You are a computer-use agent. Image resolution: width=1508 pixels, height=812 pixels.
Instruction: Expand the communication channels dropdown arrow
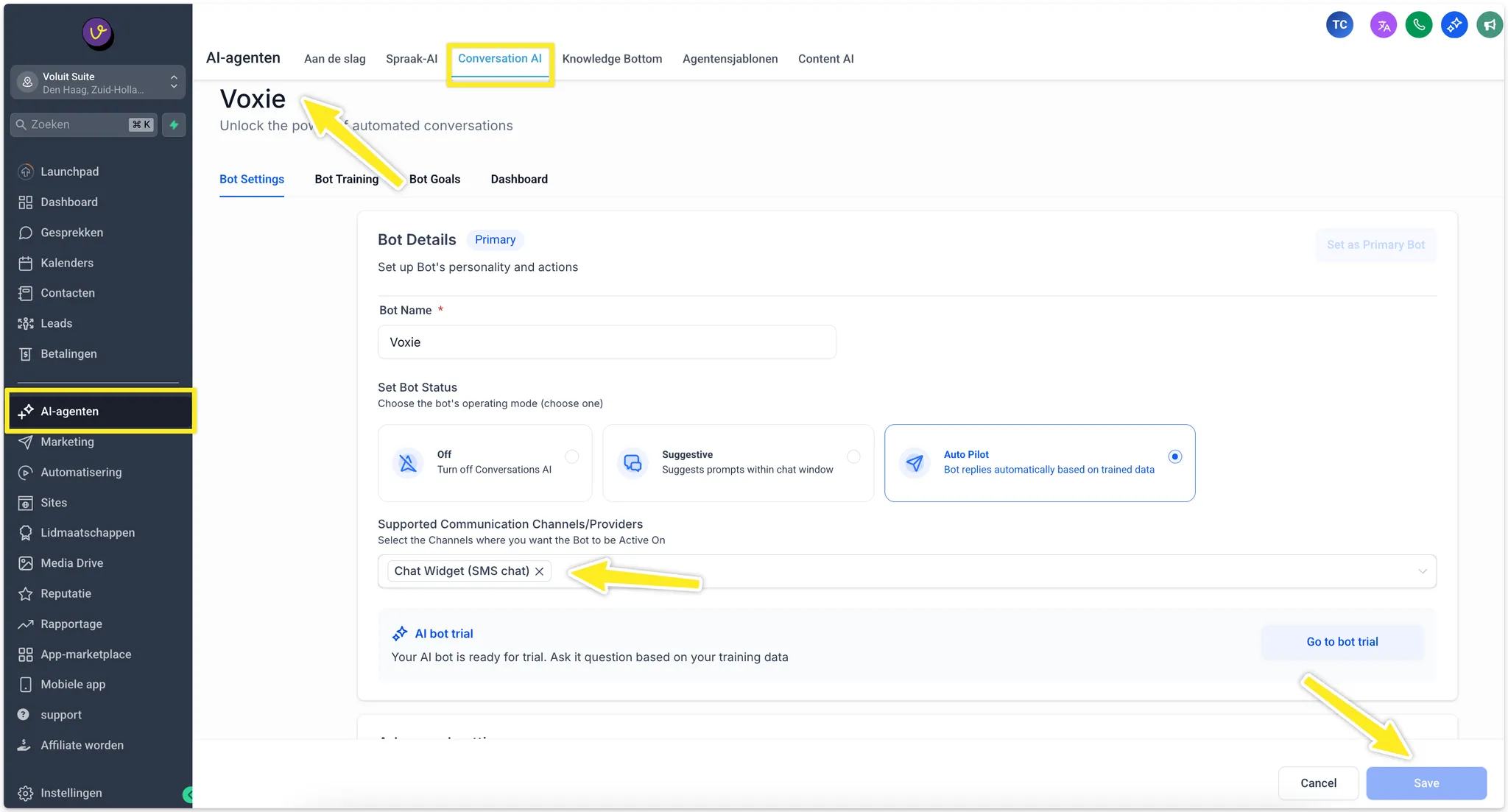point(1422,571)
